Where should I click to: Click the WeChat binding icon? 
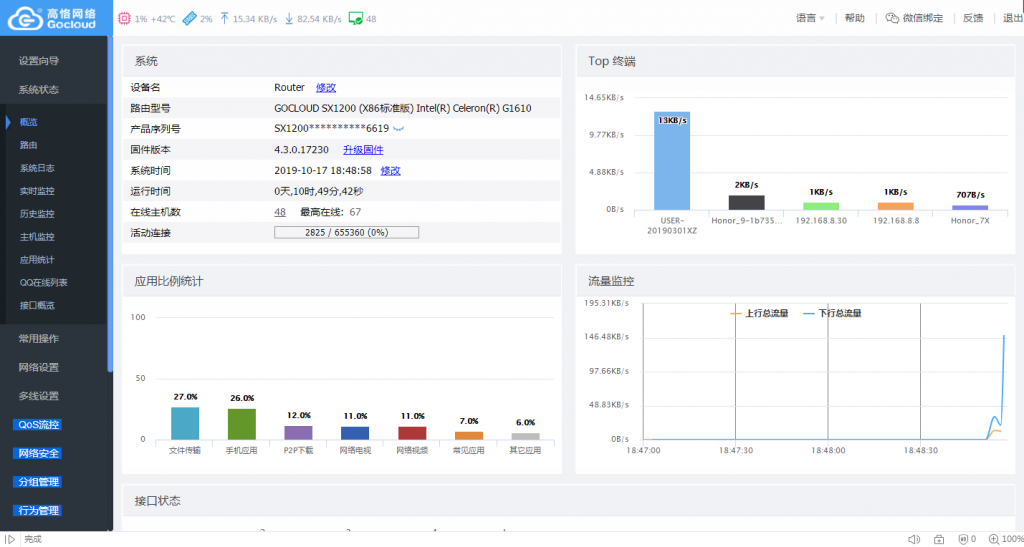(x=865, y=18)
